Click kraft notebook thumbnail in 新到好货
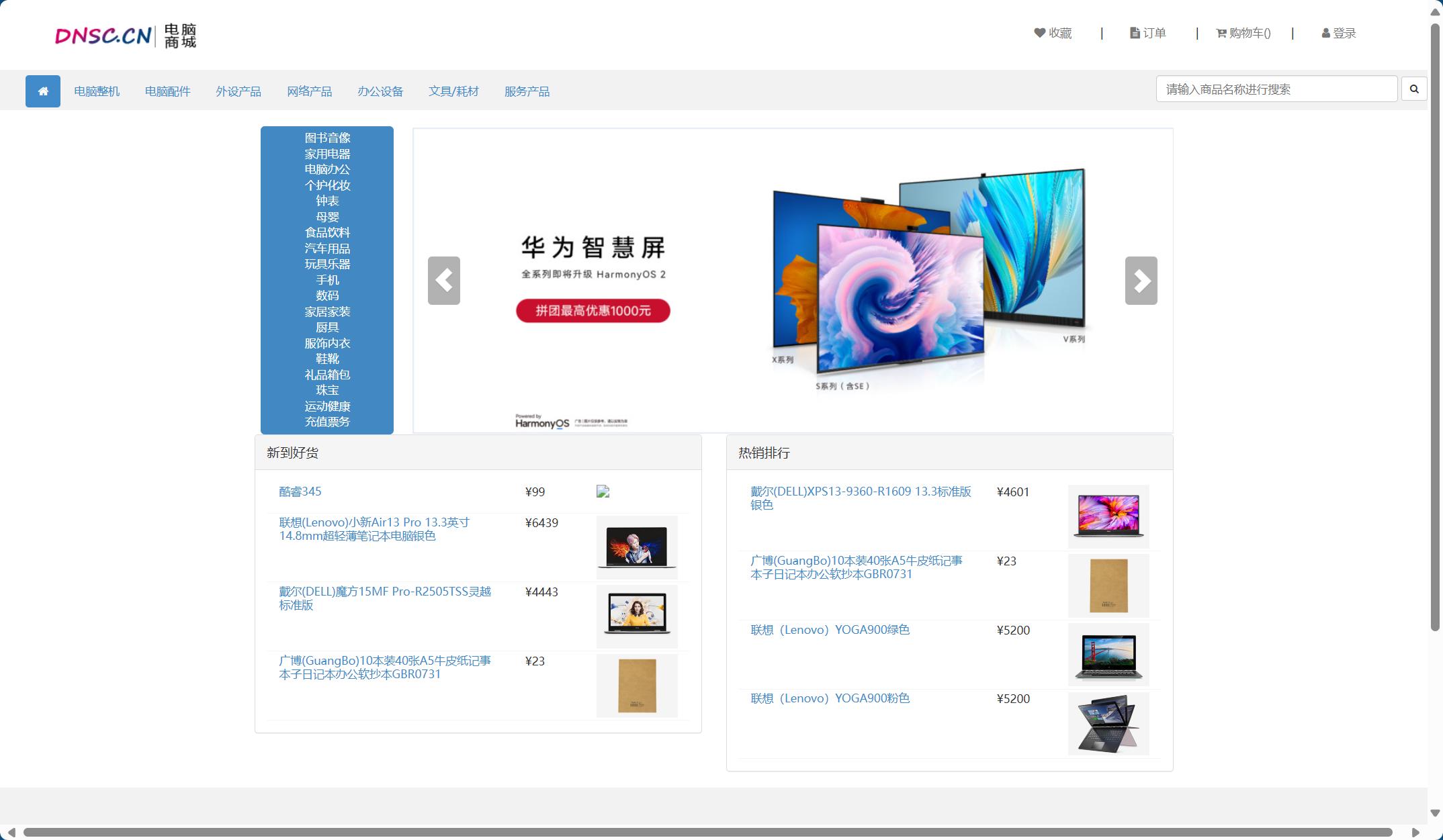This screenshot has height=840, width=1443. 637,686
